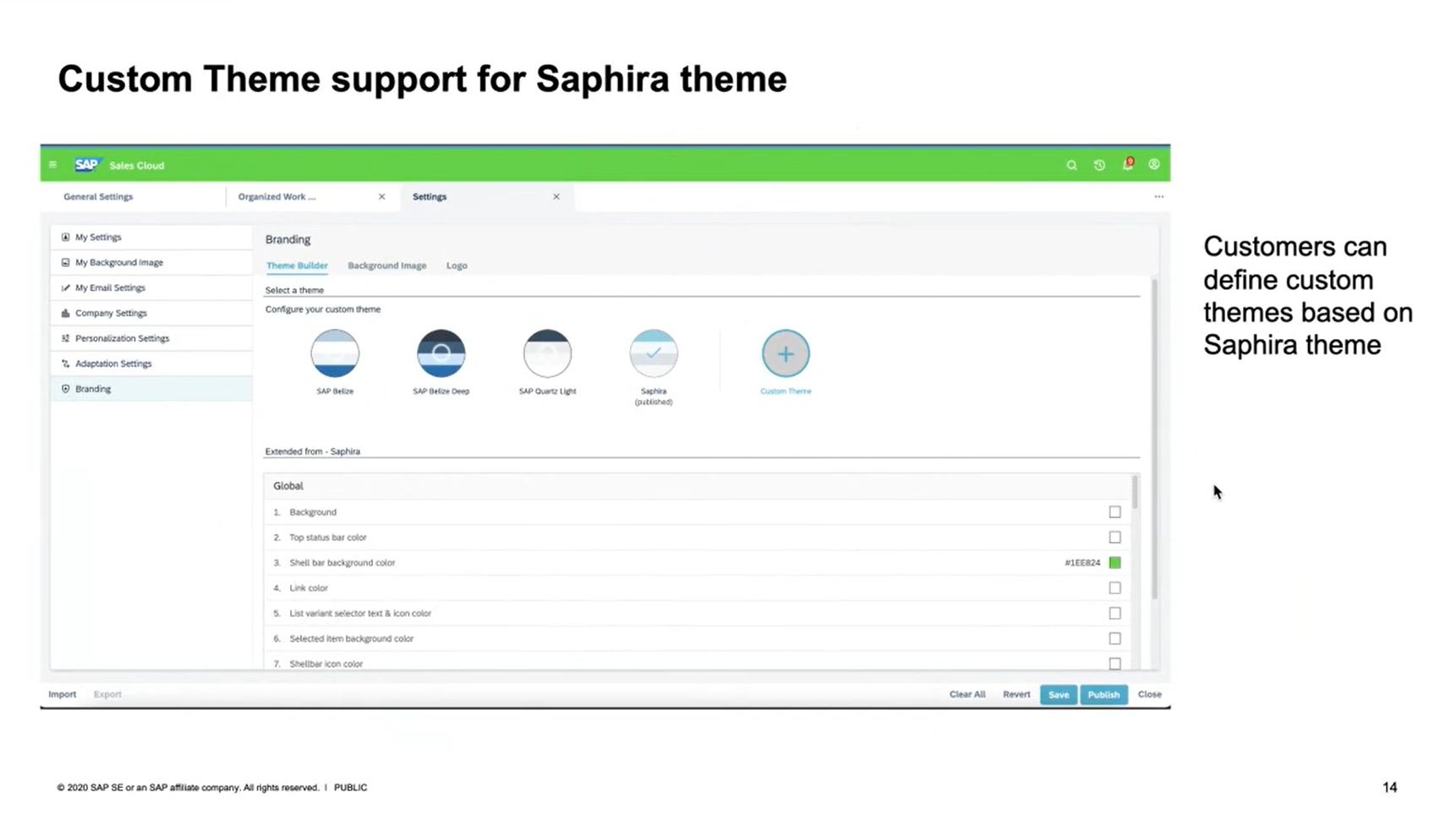This screenshot has height=814, width=1456.
Task: Click the Company Settings building icon
Action: [65, 314]
